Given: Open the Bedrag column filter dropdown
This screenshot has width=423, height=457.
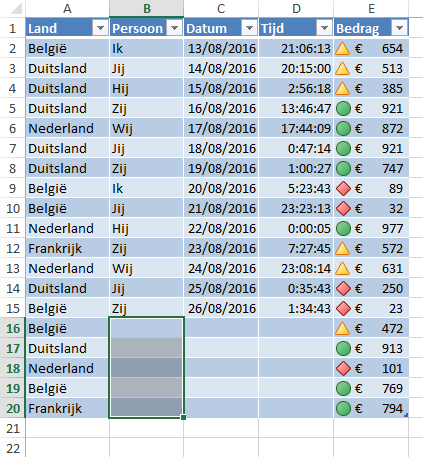Looking at the screenshot, I should (x=399, y=28).
